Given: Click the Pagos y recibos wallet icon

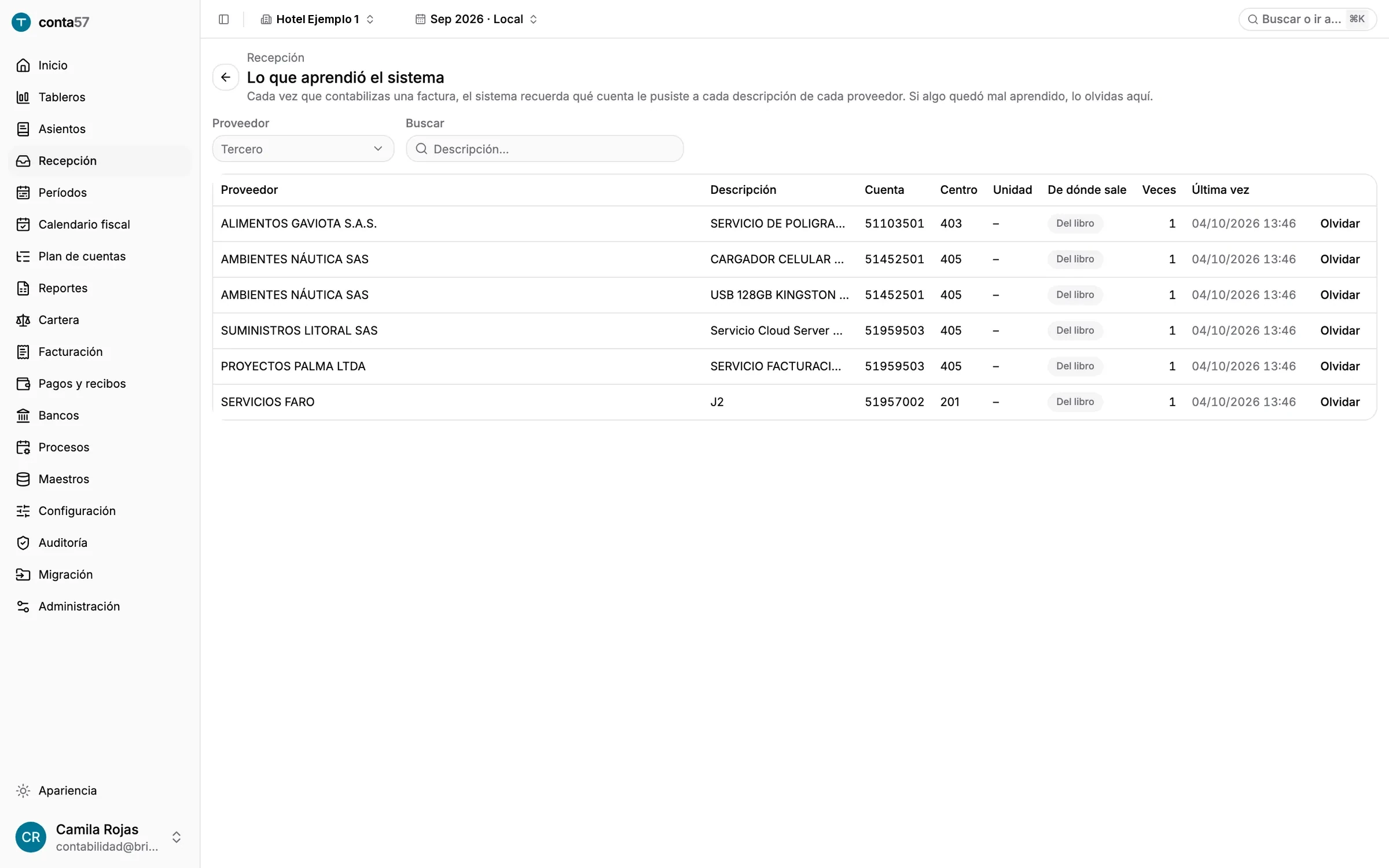Looking at the screenshot, I should [23, 384].
